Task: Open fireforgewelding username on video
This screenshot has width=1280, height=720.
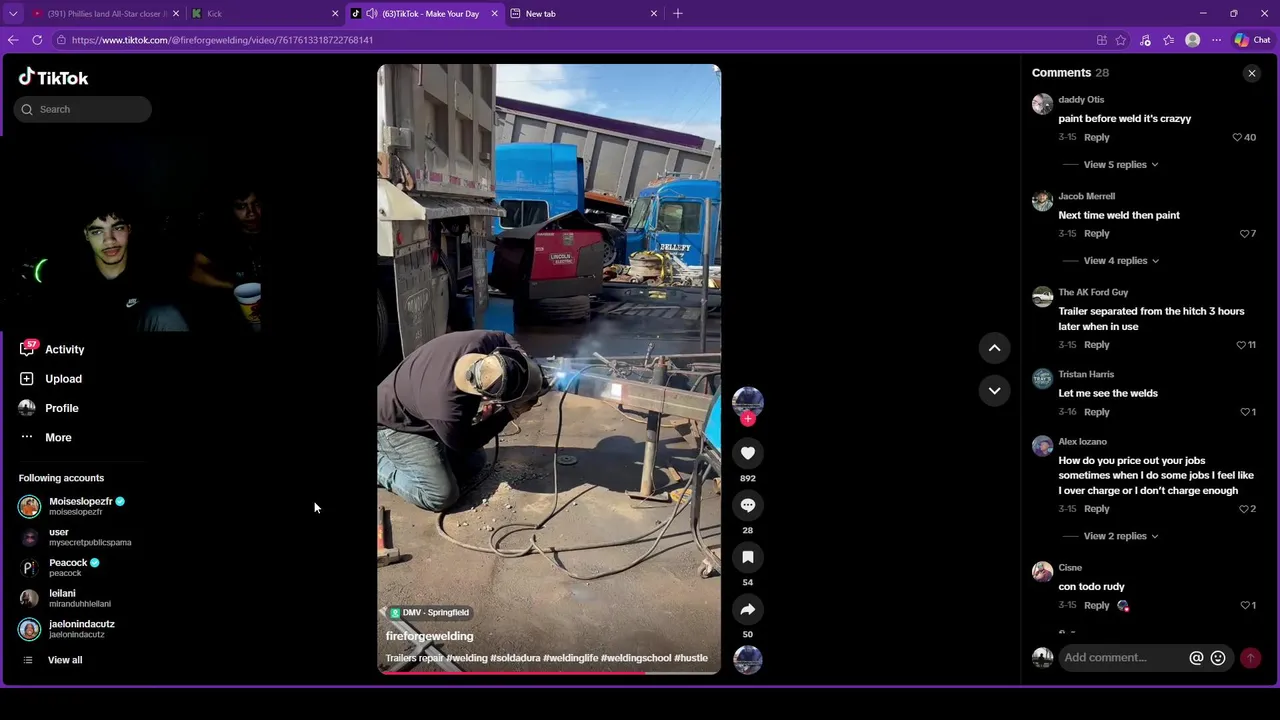Action: click(430, 636)
